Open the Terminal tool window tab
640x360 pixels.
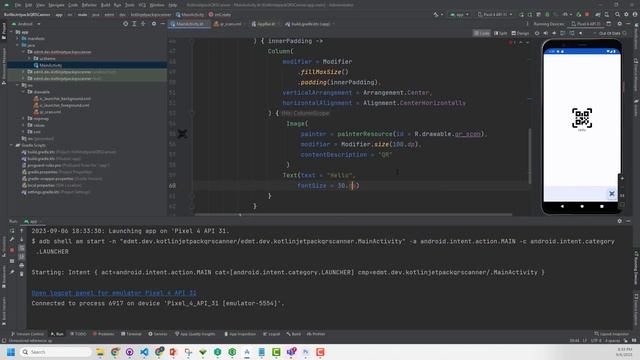(x=131, y=334)
